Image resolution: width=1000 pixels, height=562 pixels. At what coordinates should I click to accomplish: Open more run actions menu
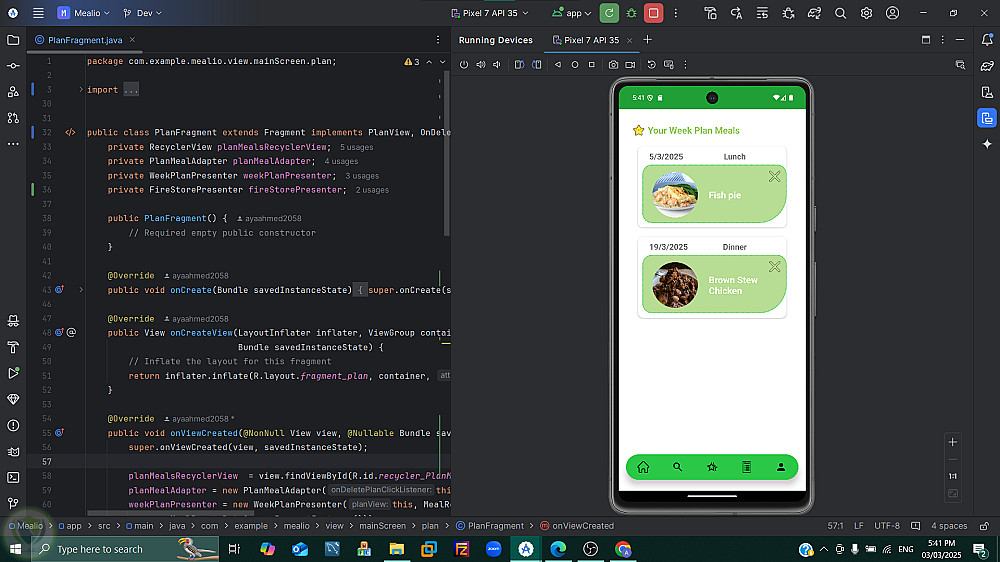[676, 13]
